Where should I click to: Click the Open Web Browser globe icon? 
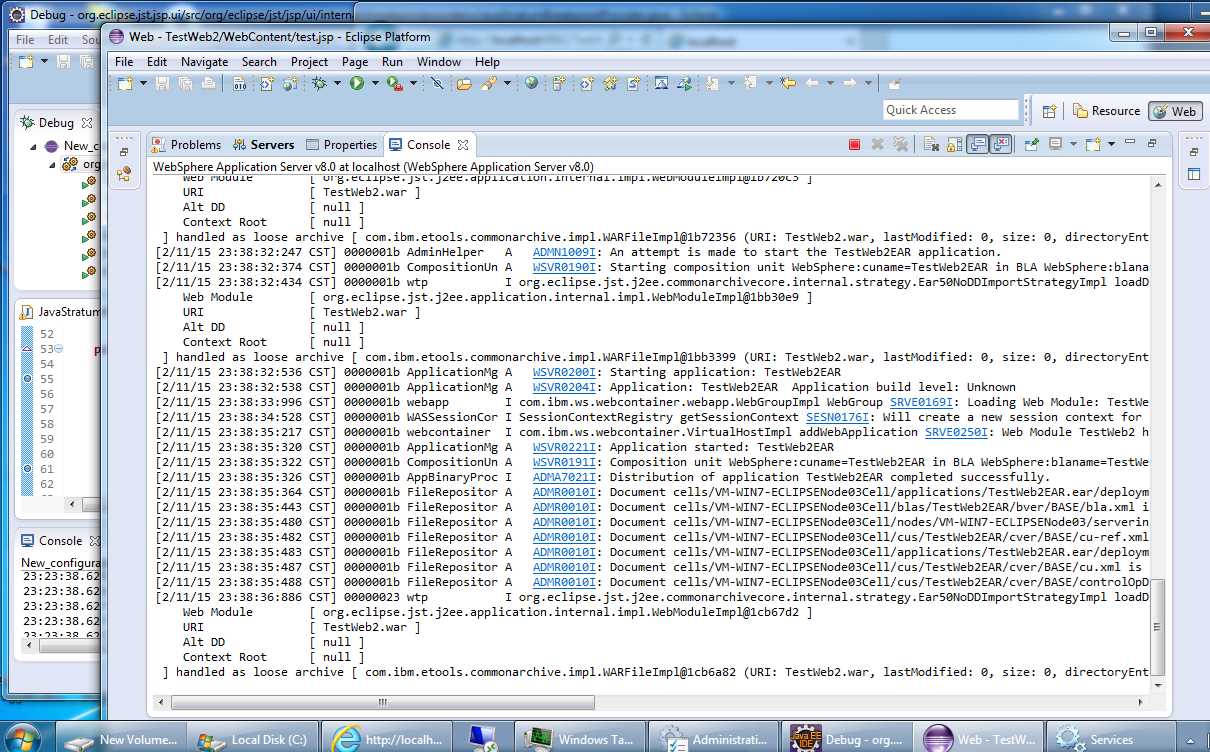tap(531, 84)
